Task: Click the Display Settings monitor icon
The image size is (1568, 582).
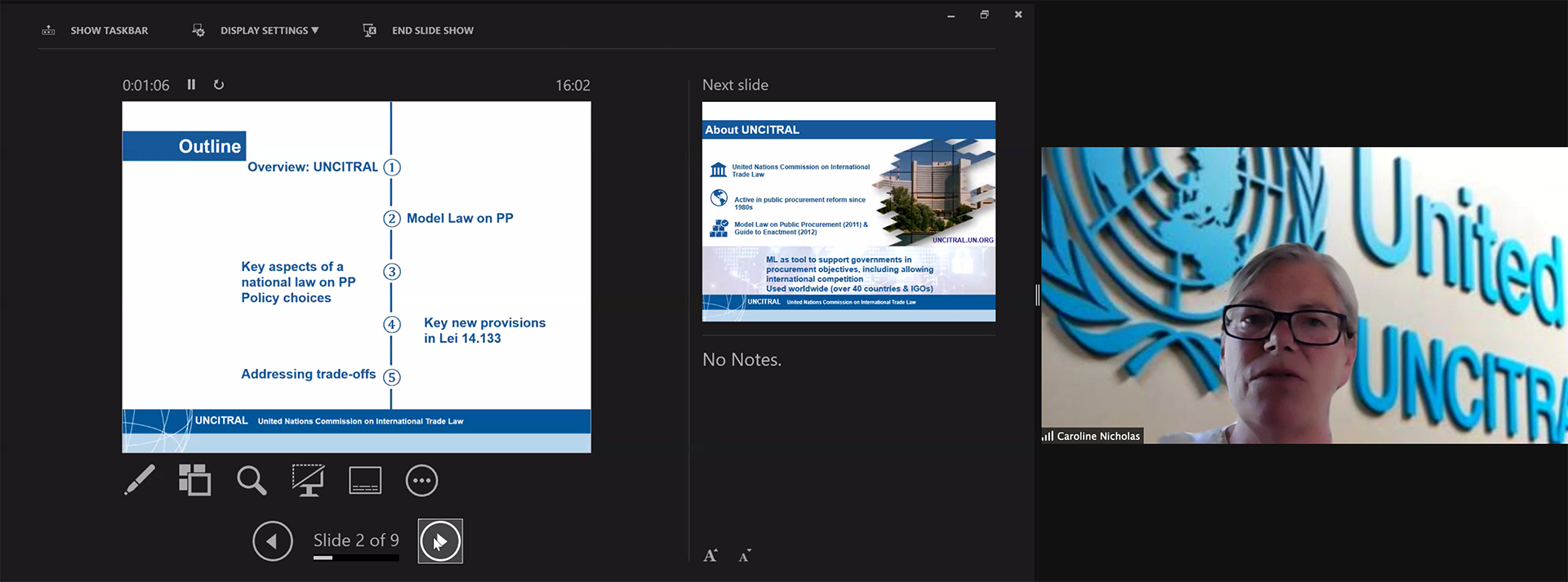Action: pyautogui.click(x=198, y=30)
